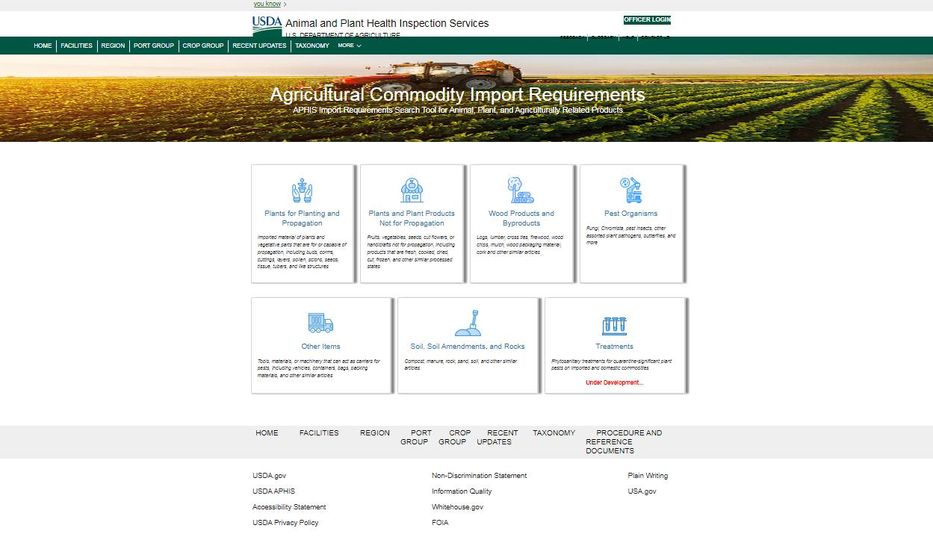Viewport: 933px width, 540px height.
Task: Open the 'Pest Organisms' title link
Action: (631, 214)
